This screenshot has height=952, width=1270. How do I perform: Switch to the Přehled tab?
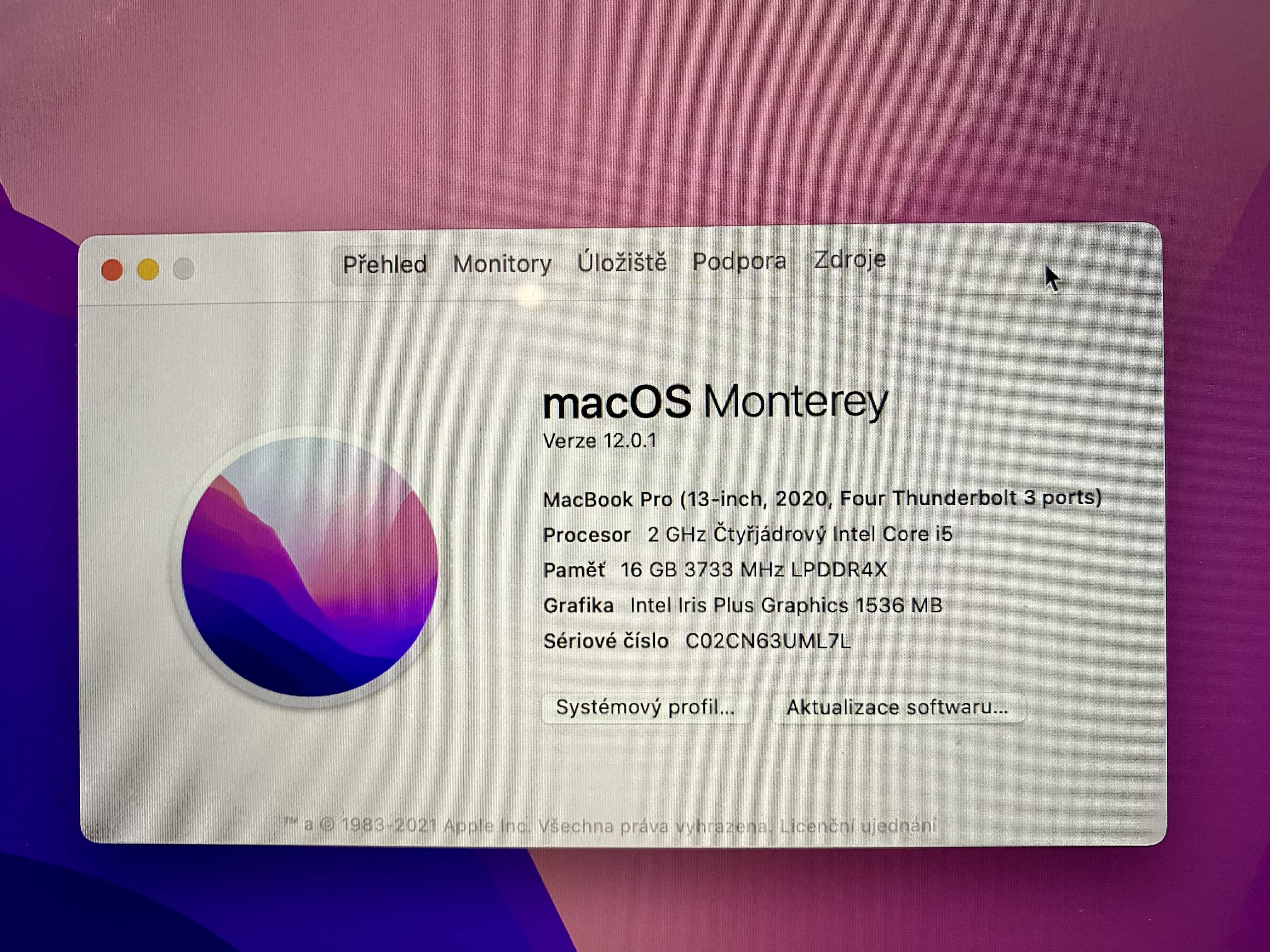[x=385, y=265]
